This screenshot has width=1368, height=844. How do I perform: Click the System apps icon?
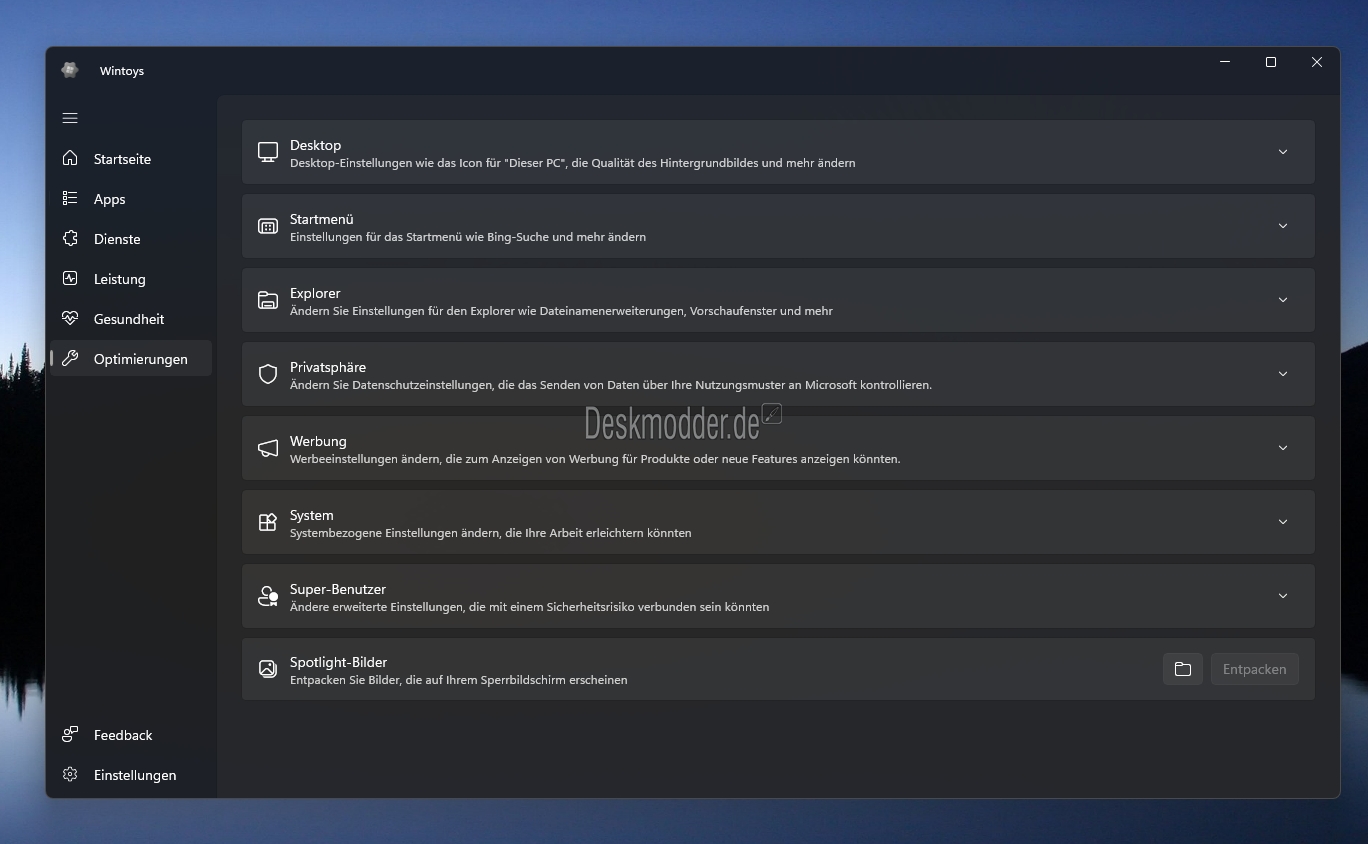pos(268,522)
